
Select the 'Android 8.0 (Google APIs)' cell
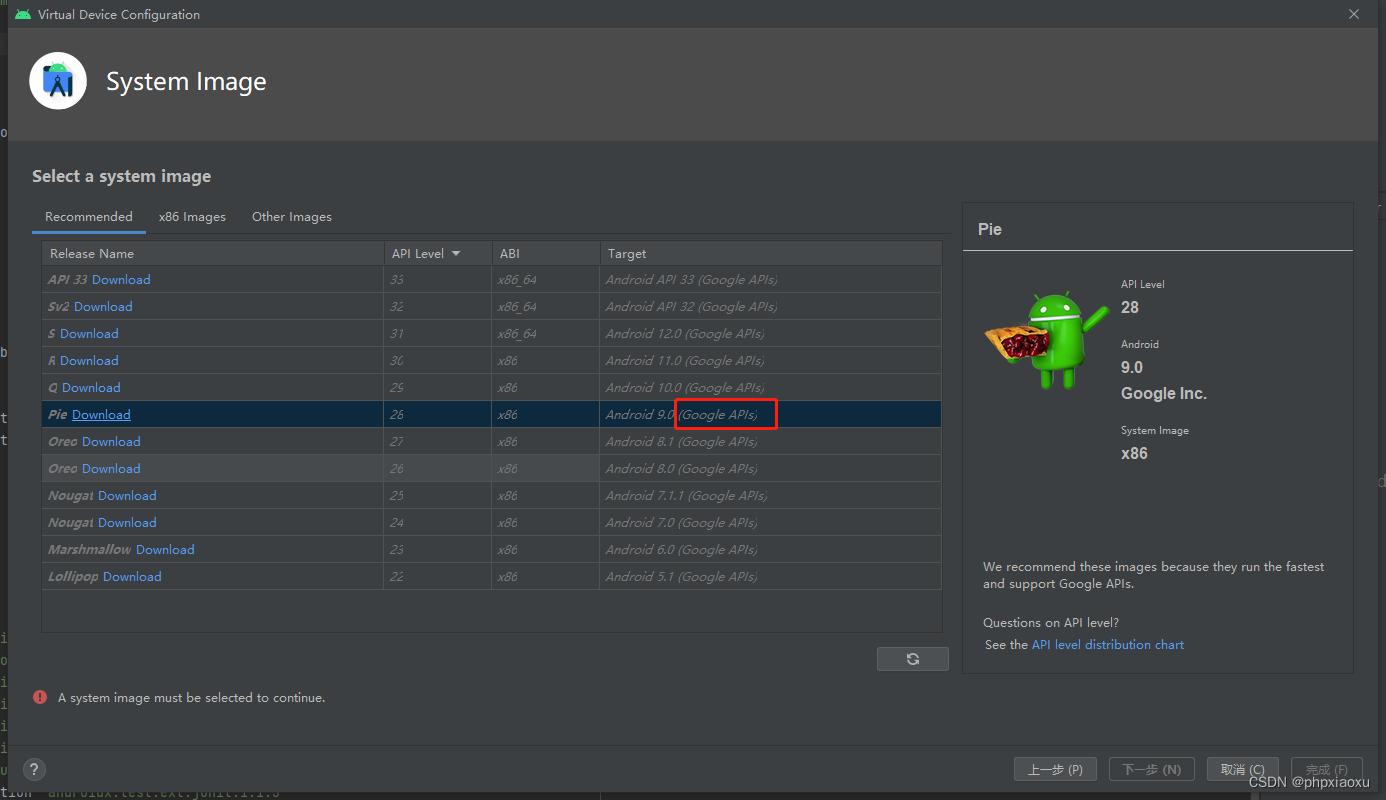click(x=771, y=469)
